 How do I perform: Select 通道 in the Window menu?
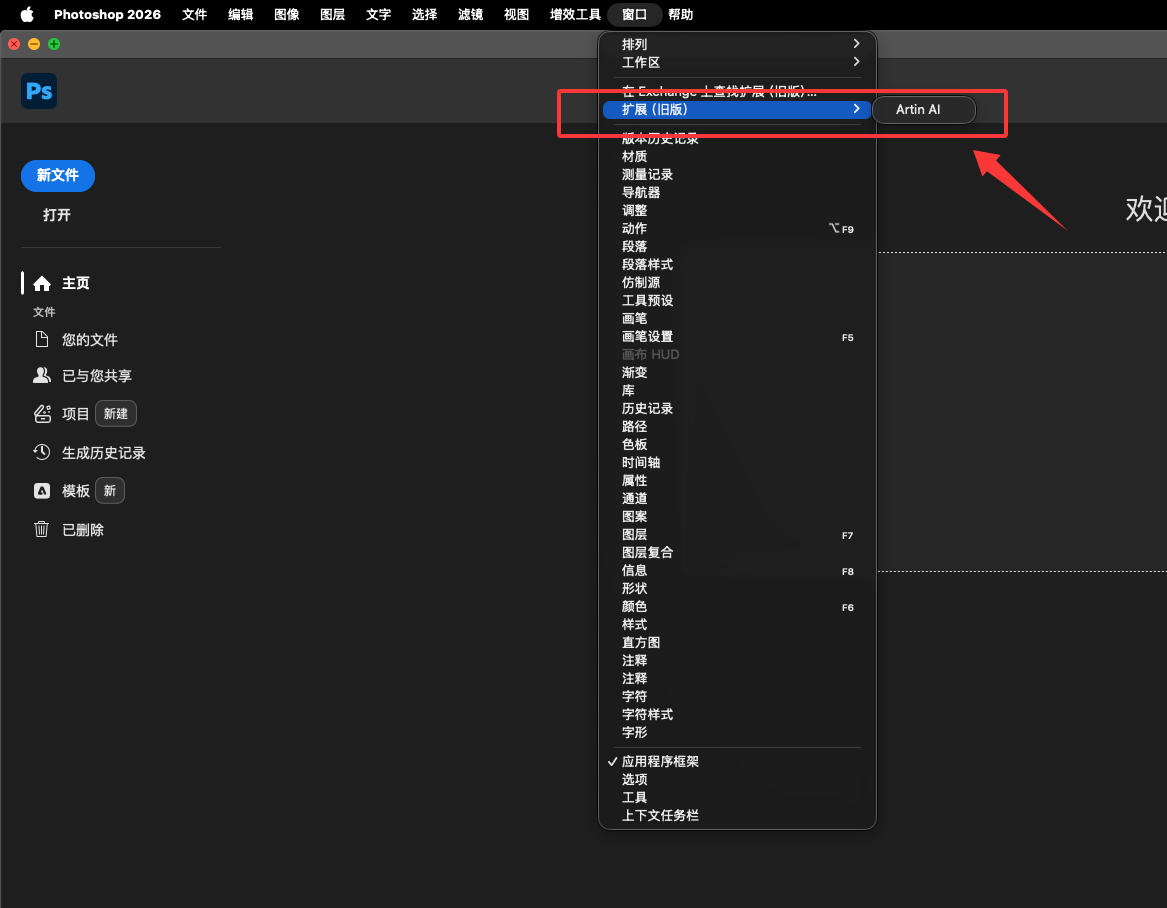click(737, 499)
